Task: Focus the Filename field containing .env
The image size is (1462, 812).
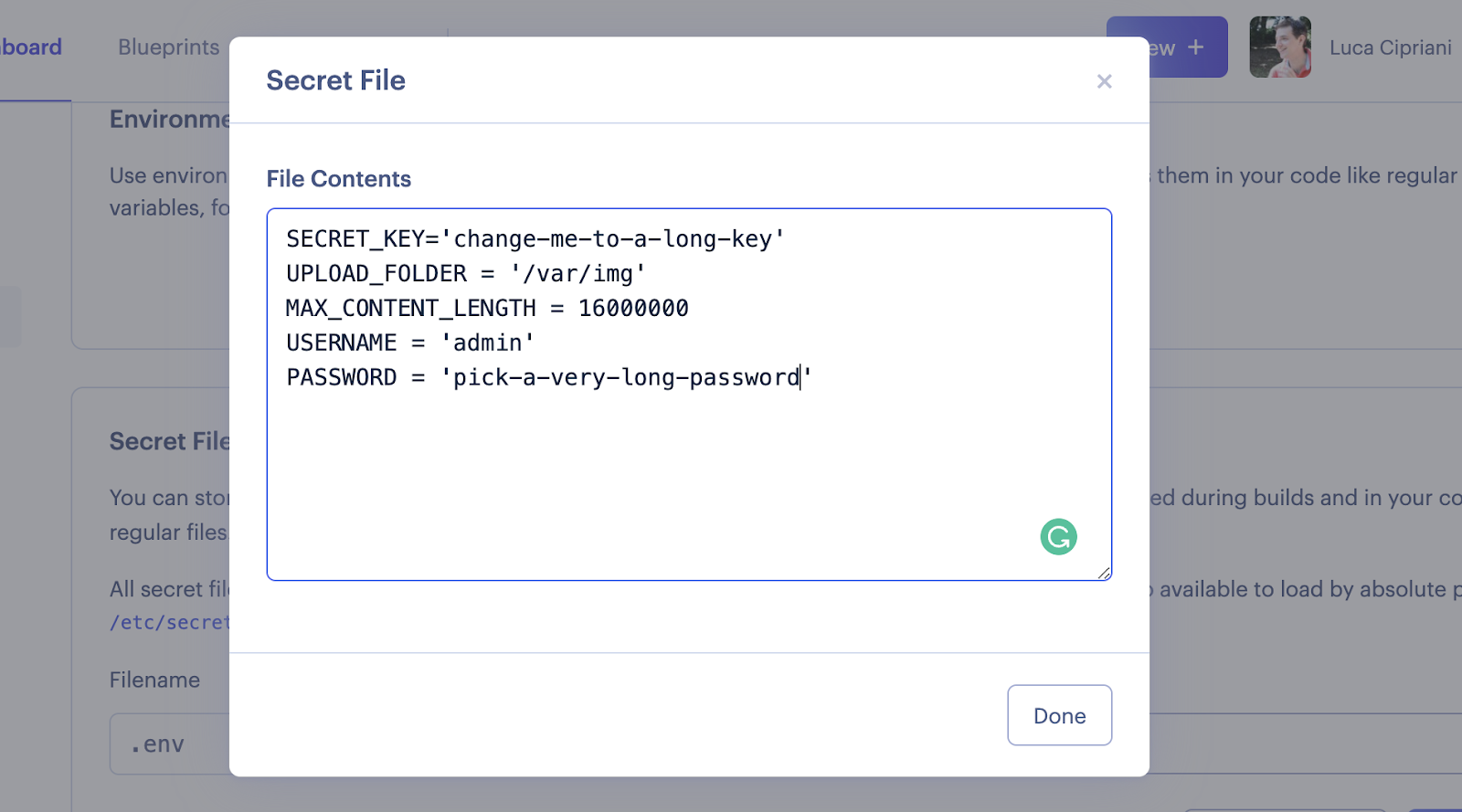Action: [169, 744]
